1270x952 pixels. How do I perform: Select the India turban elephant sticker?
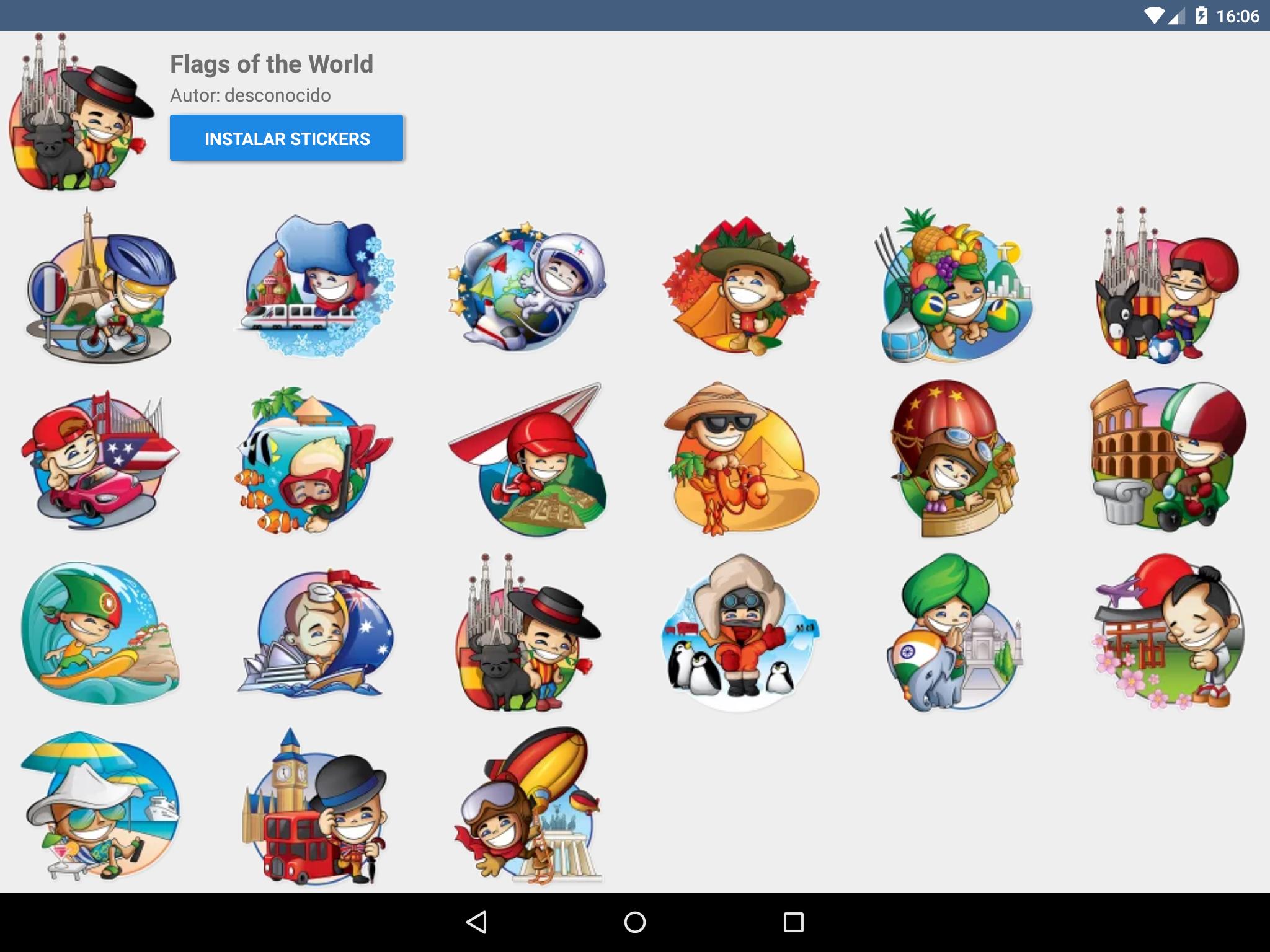(955, 632)
